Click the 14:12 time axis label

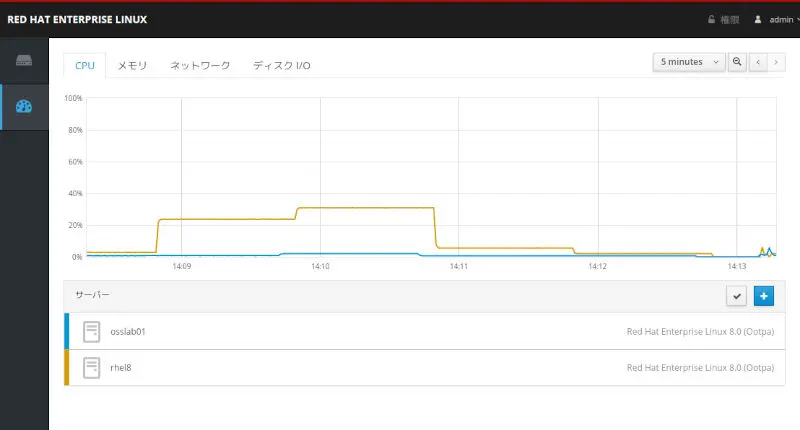(x=597, y=266)
